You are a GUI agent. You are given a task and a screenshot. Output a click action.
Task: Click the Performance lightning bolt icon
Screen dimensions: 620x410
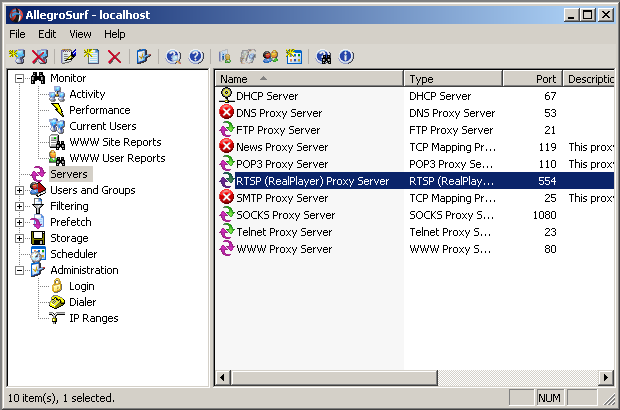[58, 110]
